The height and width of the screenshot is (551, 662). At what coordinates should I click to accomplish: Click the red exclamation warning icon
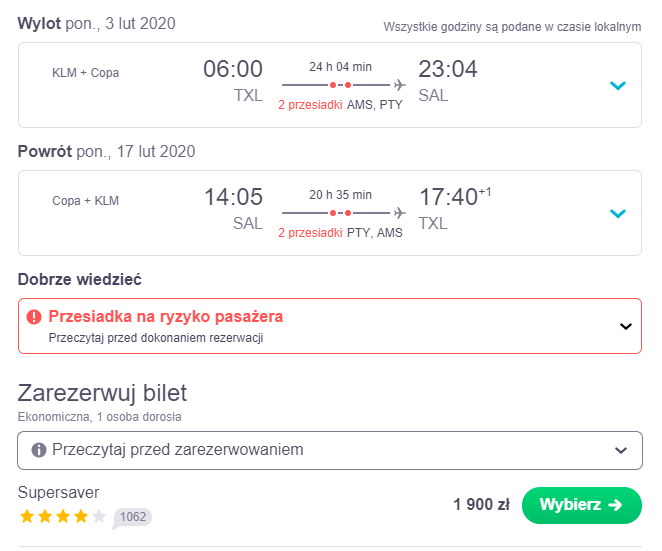coord(34,317)
